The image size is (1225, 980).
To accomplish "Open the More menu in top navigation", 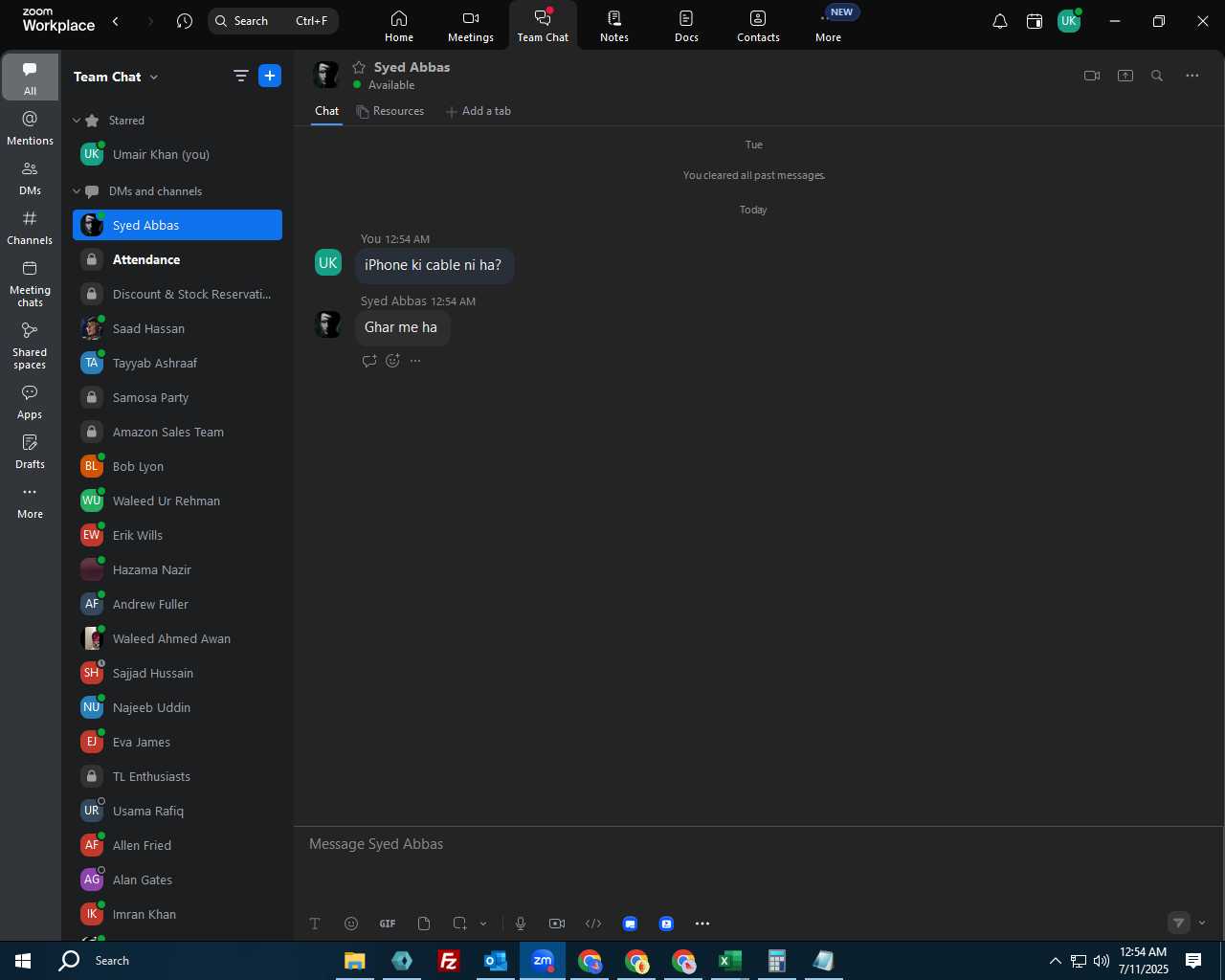I will pos(829,26).
